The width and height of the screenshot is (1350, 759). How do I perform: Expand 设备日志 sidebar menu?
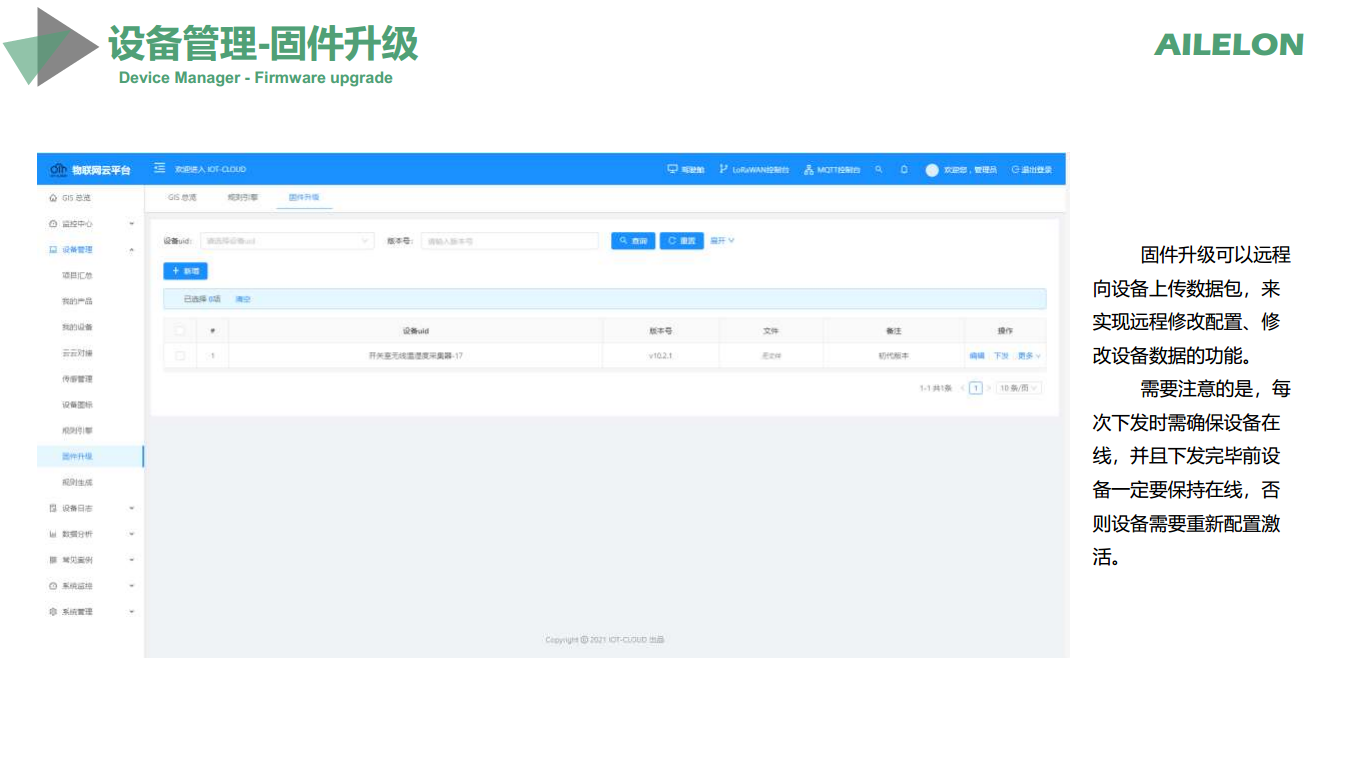point(91,508)
